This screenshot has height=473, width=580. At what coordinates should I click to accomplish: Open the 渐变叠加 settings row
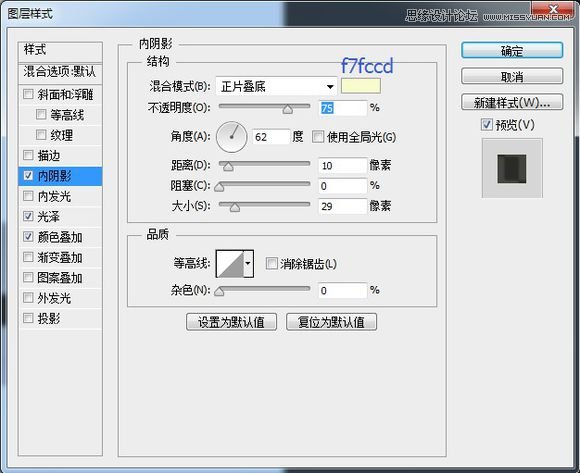60,257
